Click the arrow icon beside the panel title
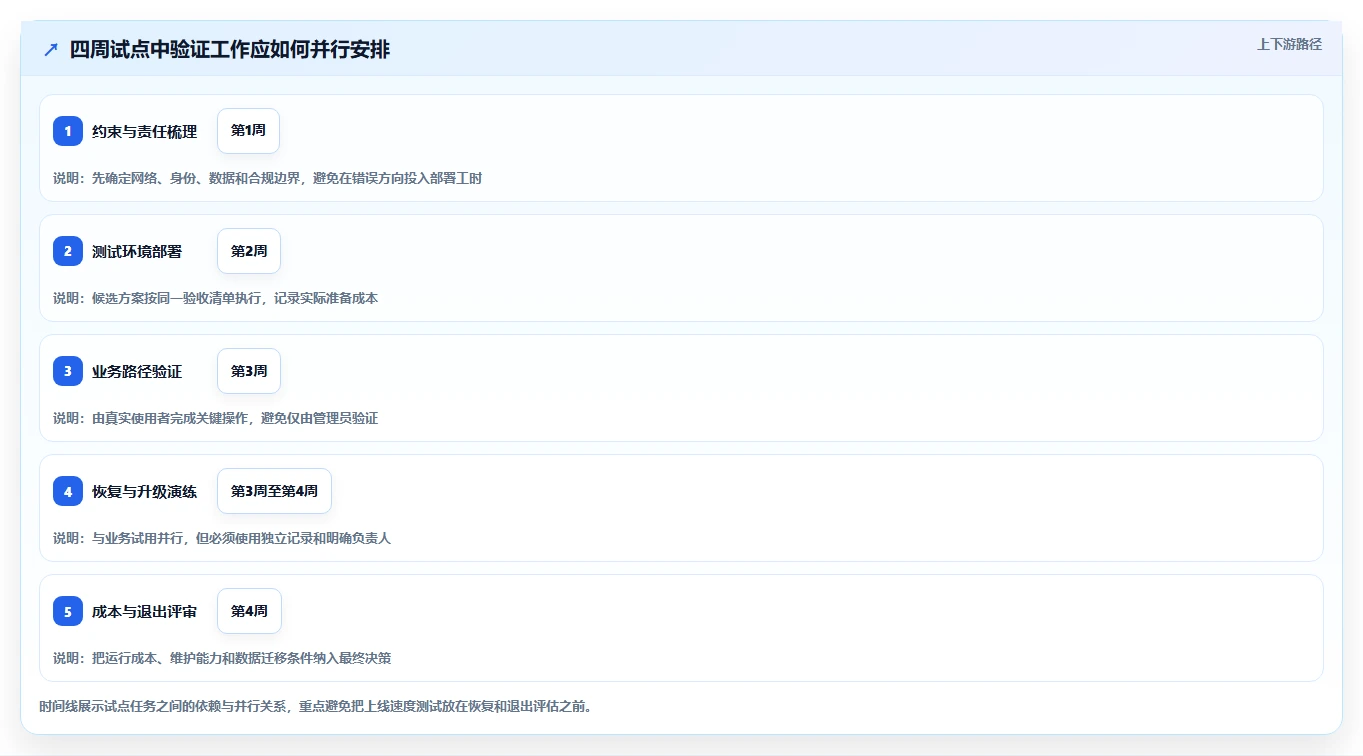The height and width of the screenshot is (756, 1363). (51, 50)
